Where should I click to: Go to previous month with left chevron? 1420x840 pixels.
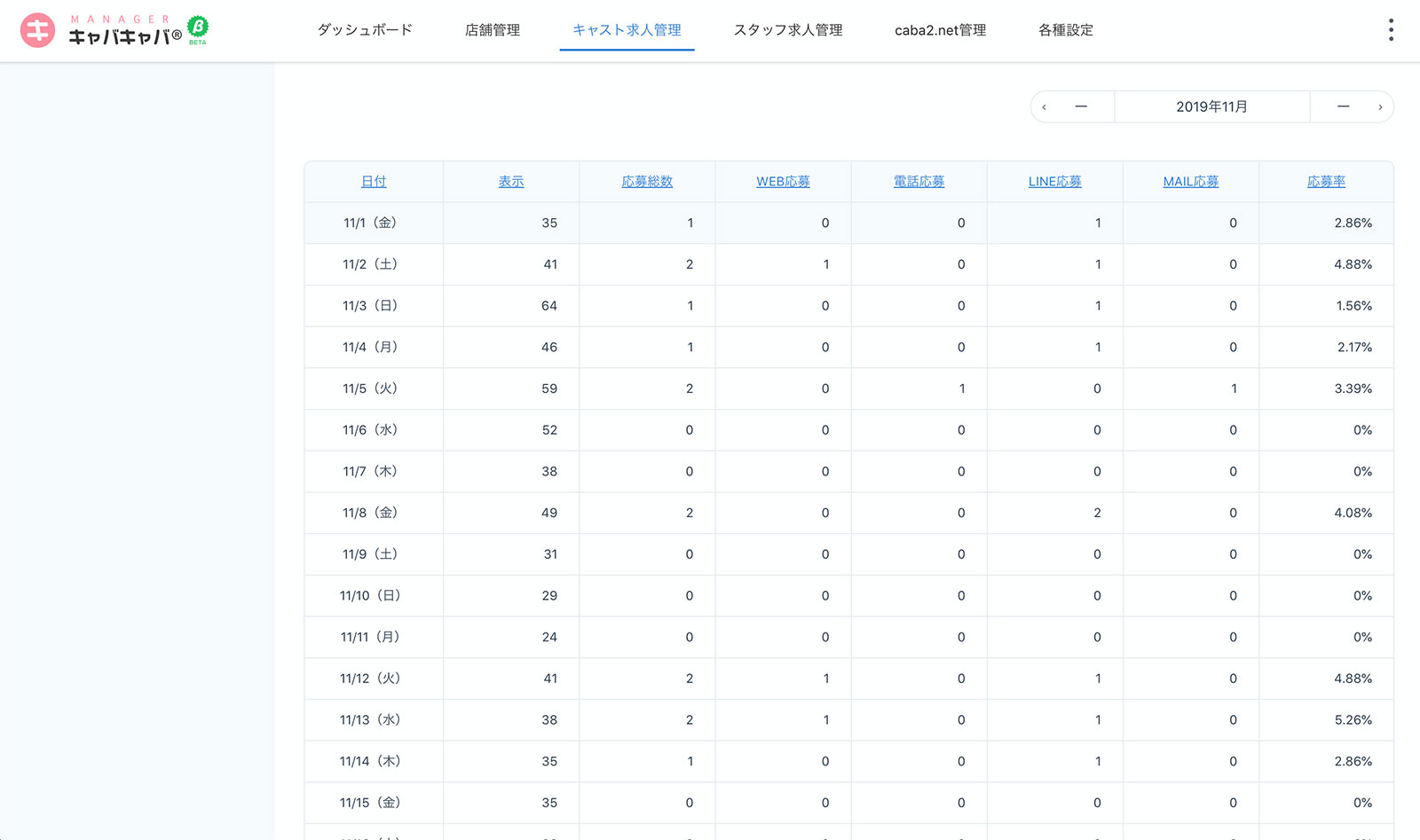tap(1045, 107)
